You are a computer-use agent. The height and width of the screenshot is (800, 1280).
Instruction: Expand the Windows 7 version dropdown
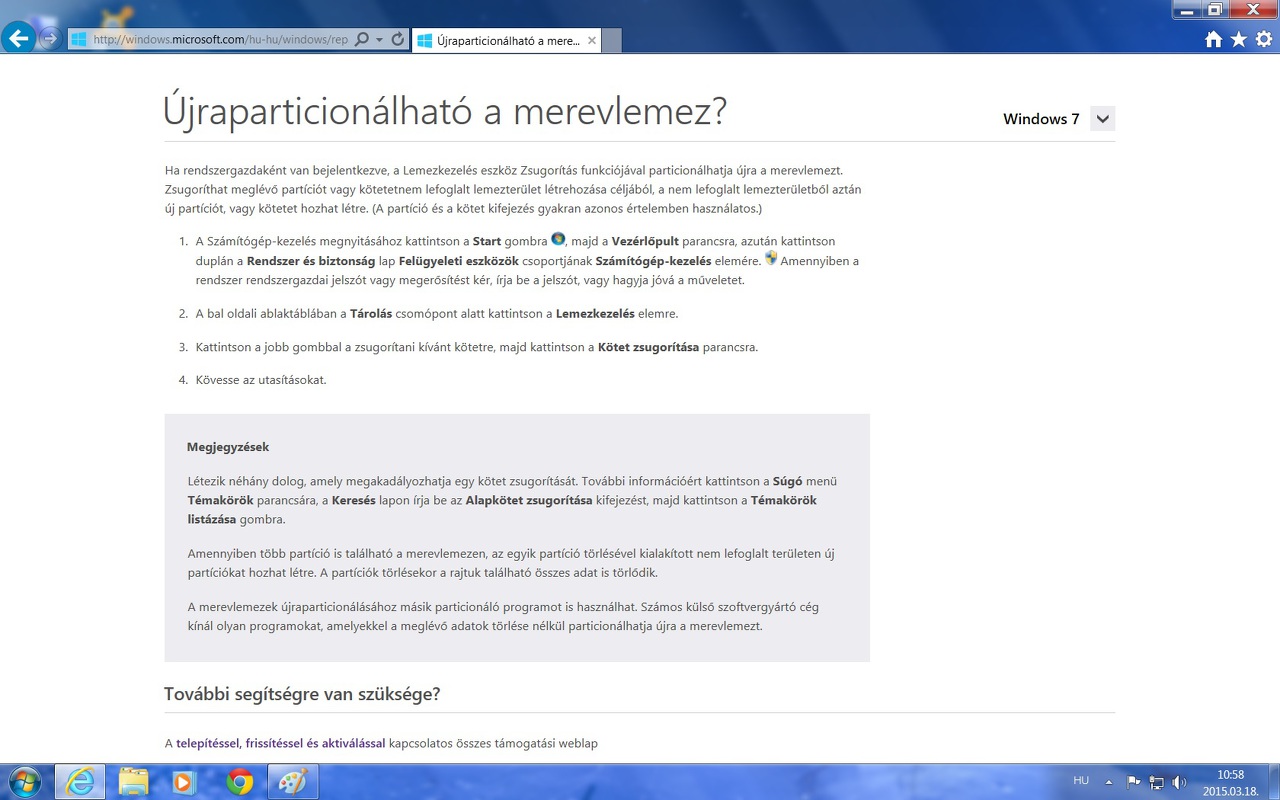(1102, 119)
